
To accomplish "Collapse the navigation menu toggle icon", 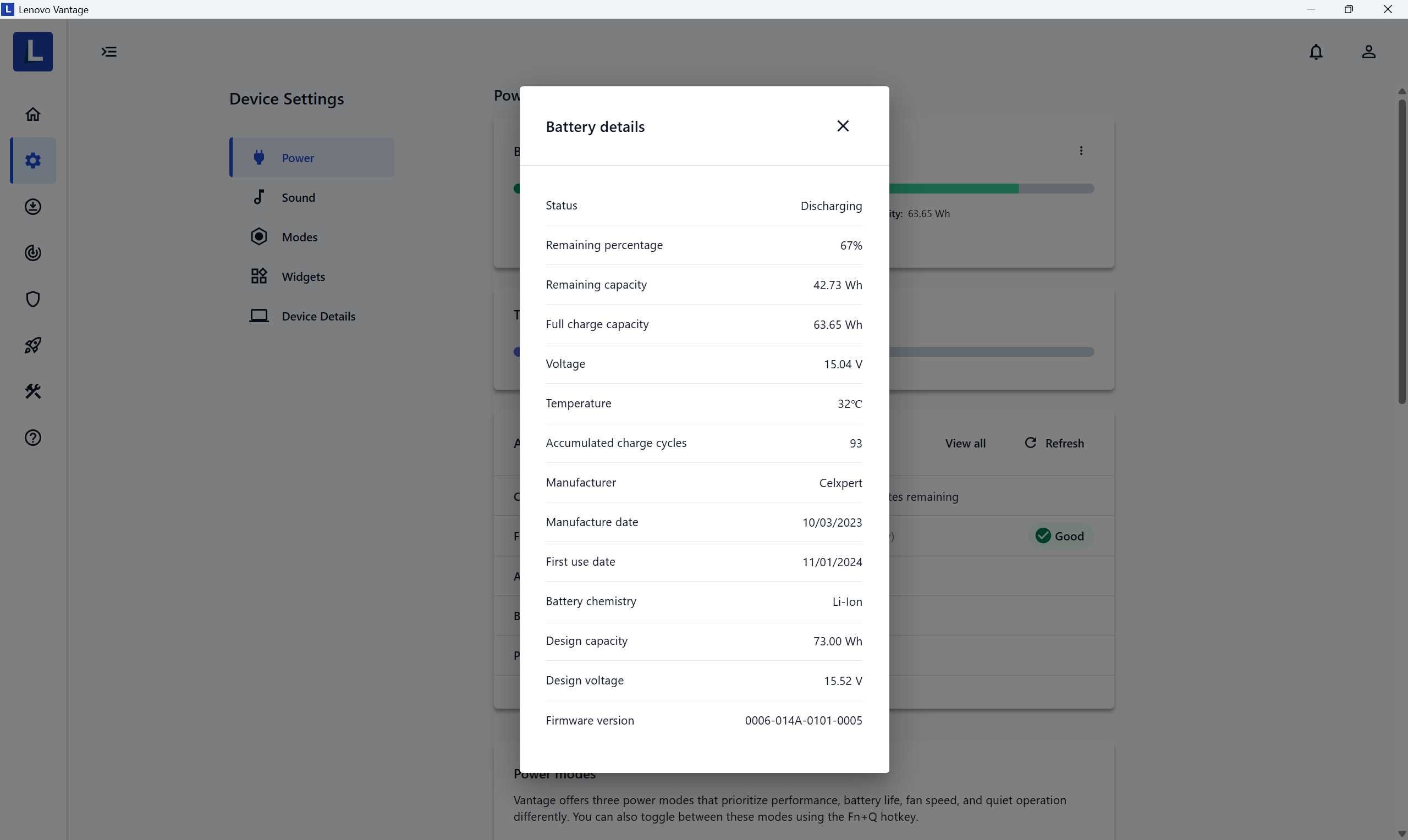I will click(109, 52).
